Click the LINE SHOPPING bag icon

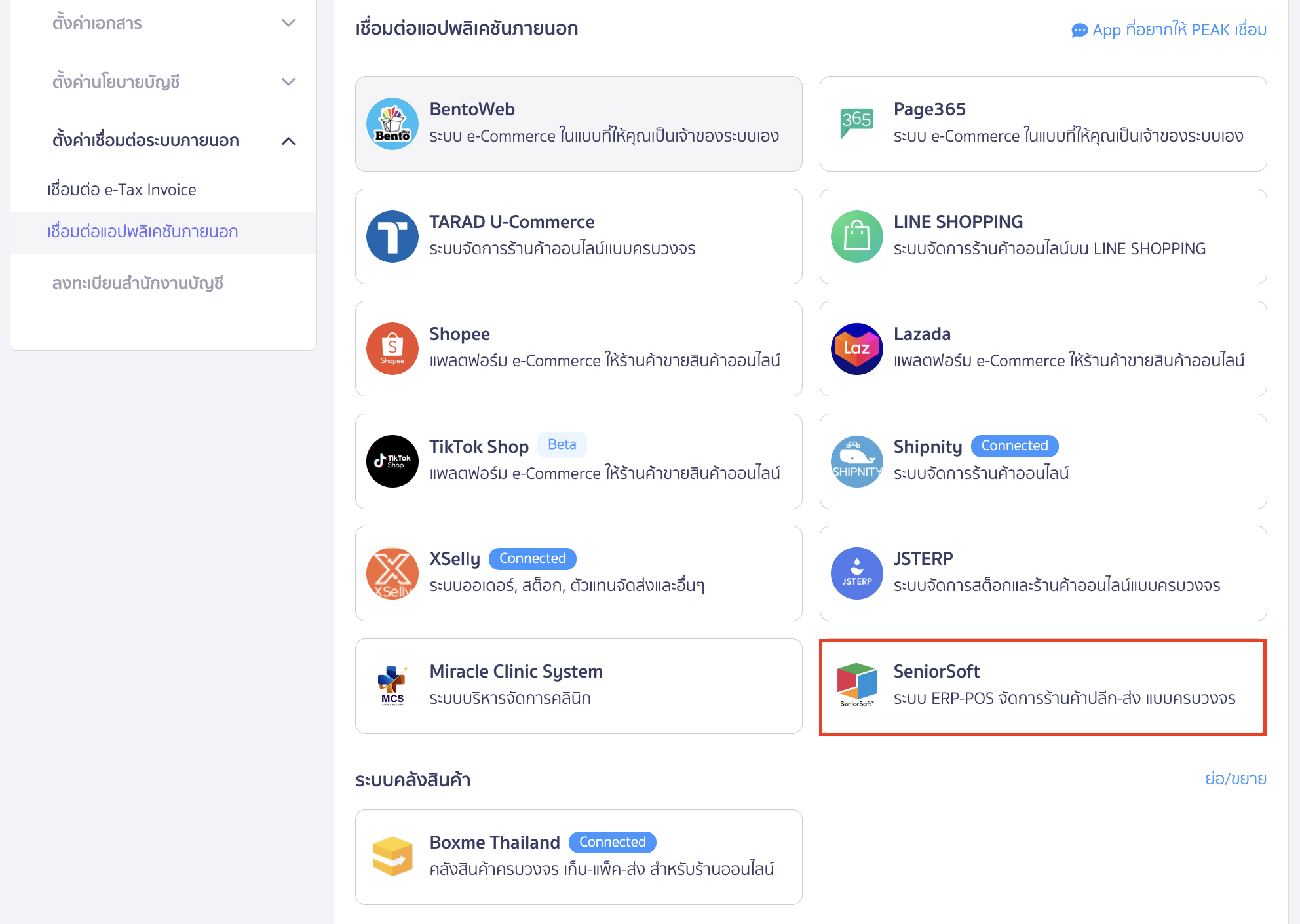click(856, 237)
